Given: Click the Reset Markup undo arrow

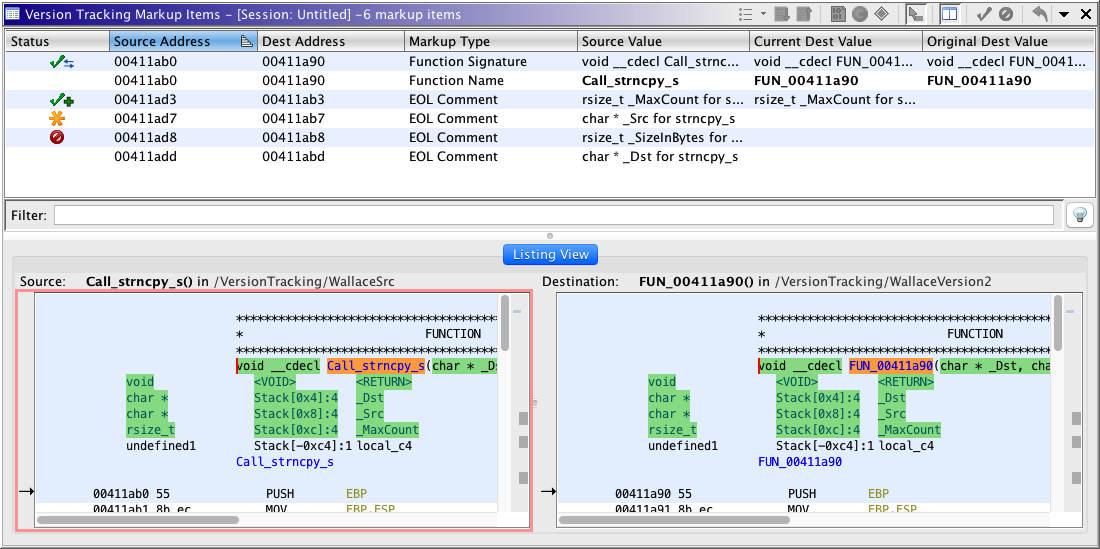Looking at the screenshot, I should tap(1040, 14).
